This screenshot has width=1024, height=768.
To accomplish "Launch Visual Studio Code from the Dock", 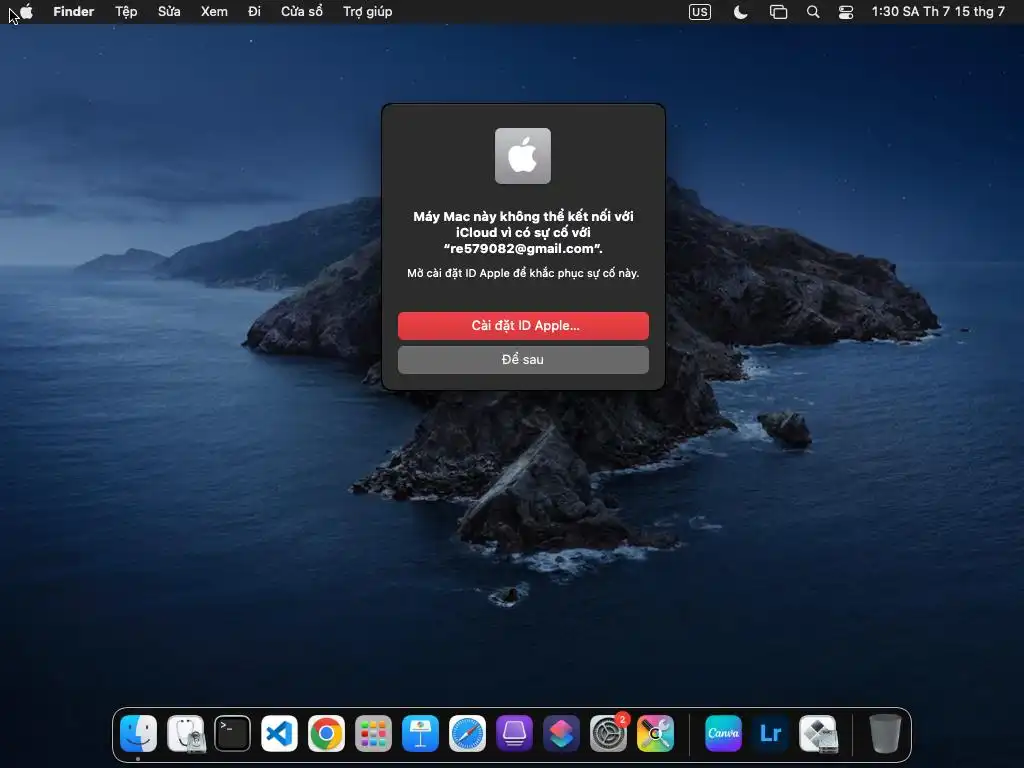I will tap(280, 733).
